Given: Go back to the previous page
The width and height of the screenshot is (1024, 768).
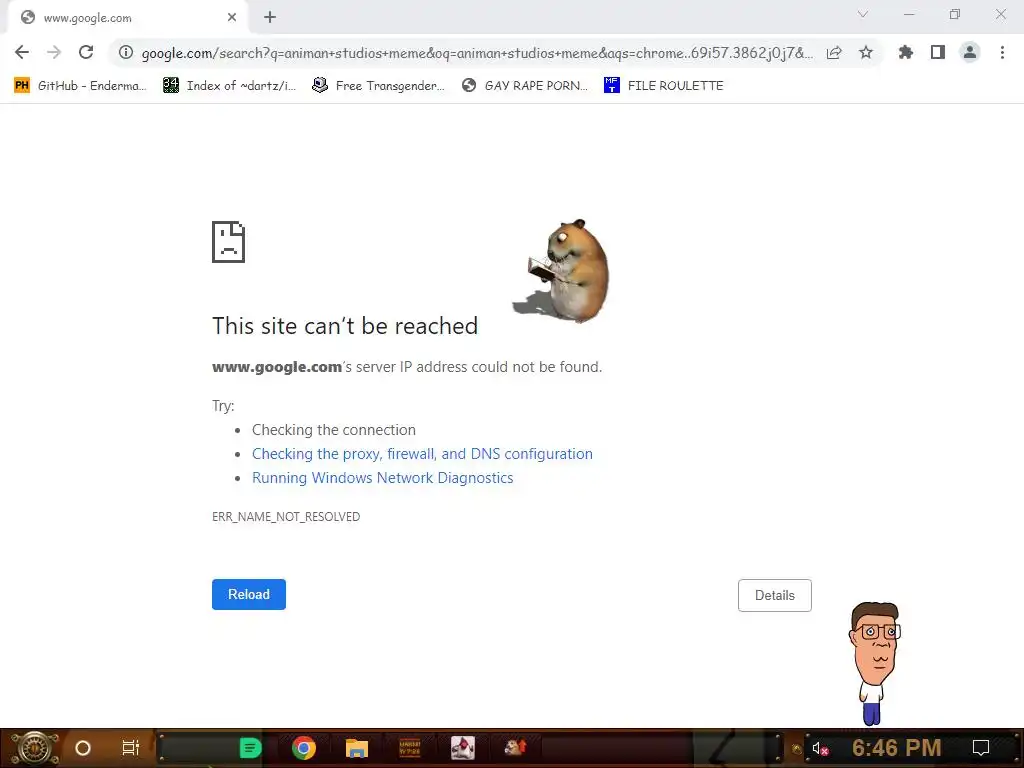Looking at the screenshot, I should [22, 52].
